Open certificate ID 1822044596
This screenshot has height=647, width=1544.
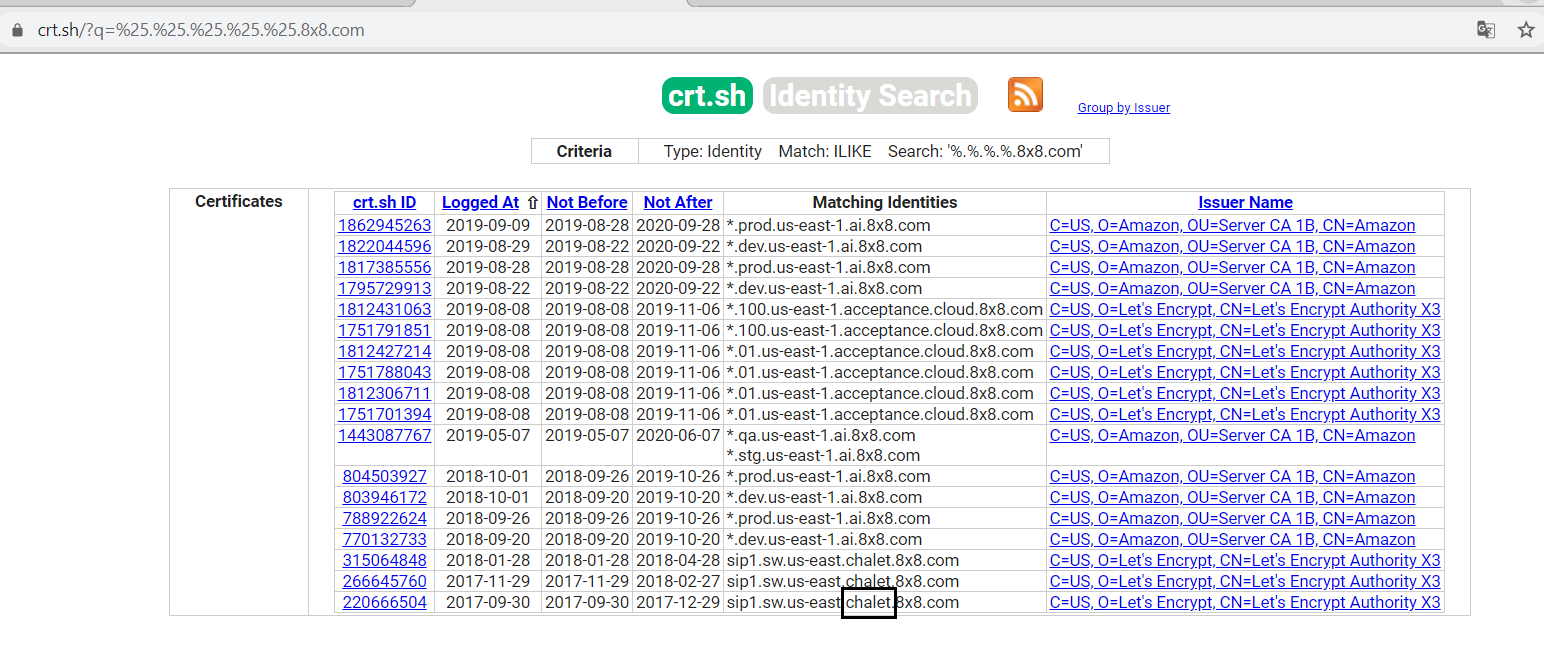click(x=385, y=246)
